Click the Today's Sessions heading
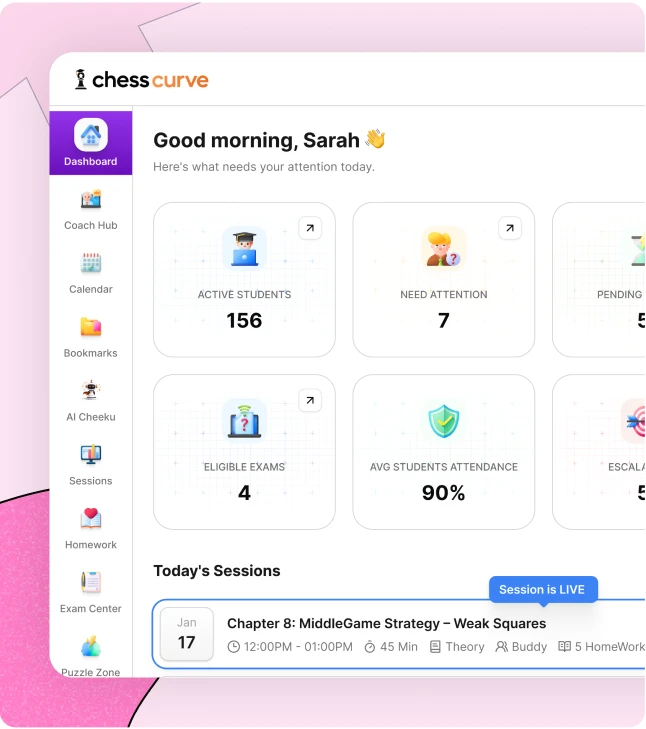Viewport: 646px width, 729px height. click(x=217, y=571)
